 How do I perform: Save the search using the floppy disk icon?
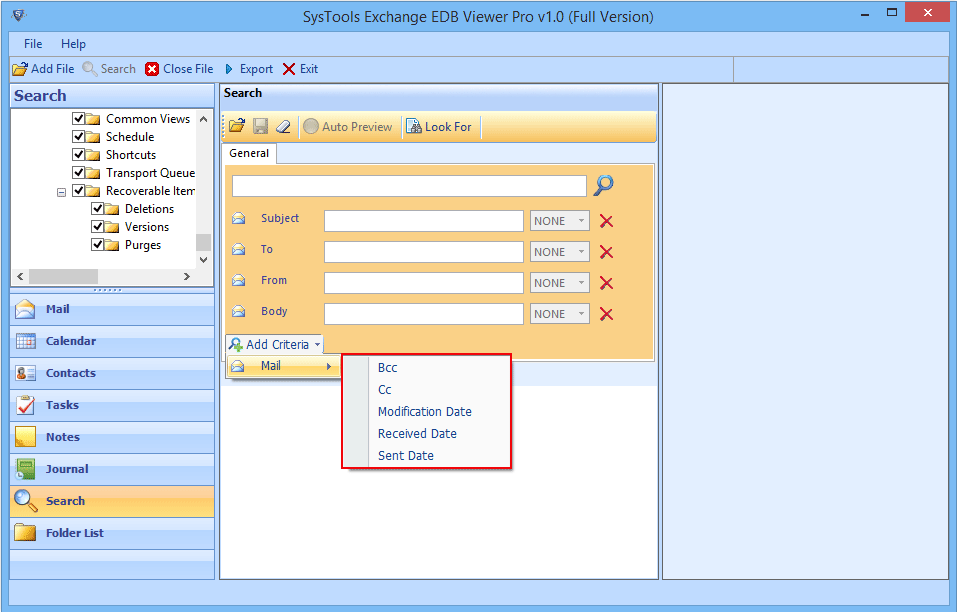click(260, 126)
